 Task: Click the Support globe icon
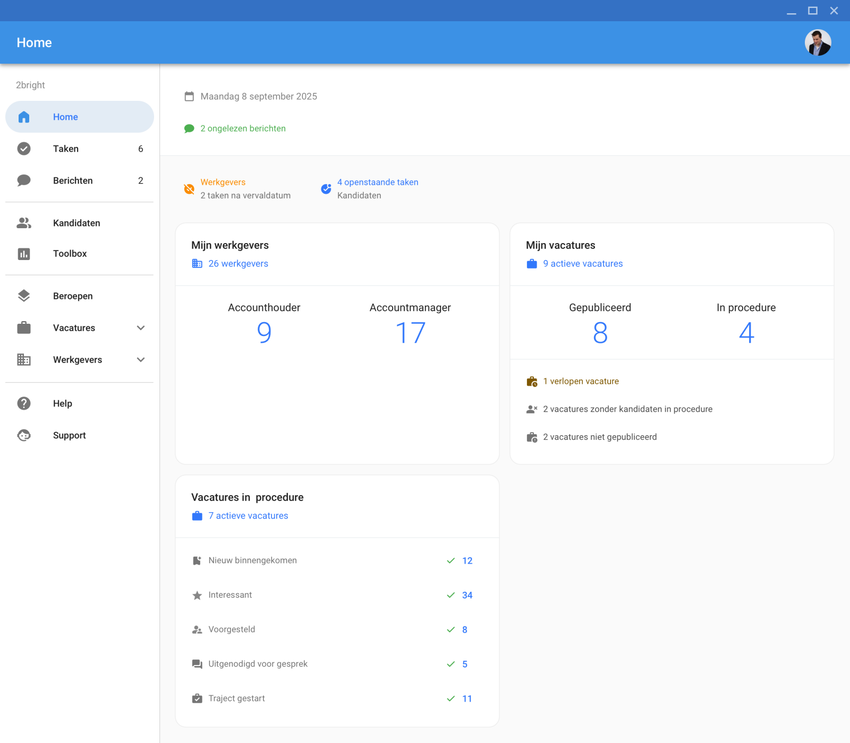pyautogui.click(x=23, y=435)
